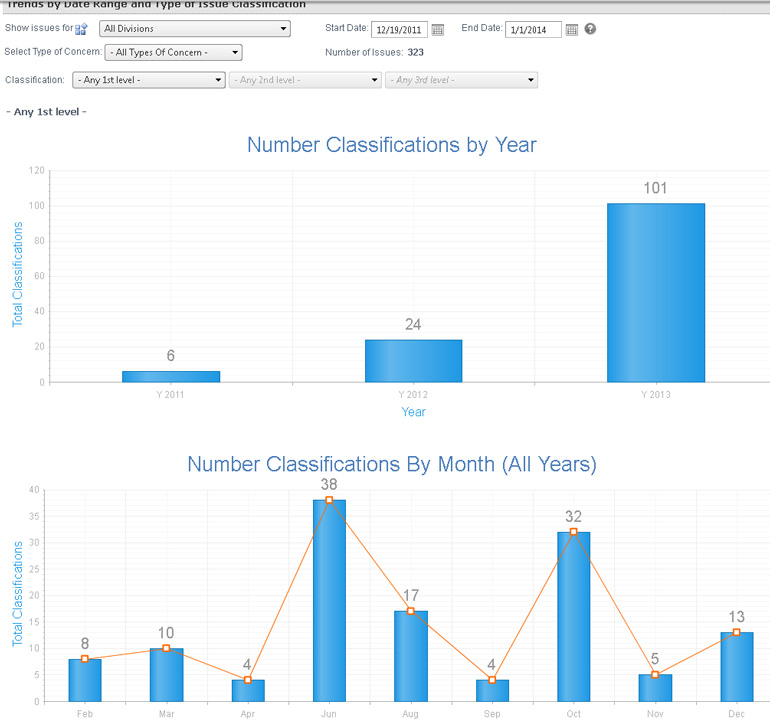This screenshot has width=770, height=726.
Task: Select the Jun bar showing 38
Action: [x=329, y=601]
